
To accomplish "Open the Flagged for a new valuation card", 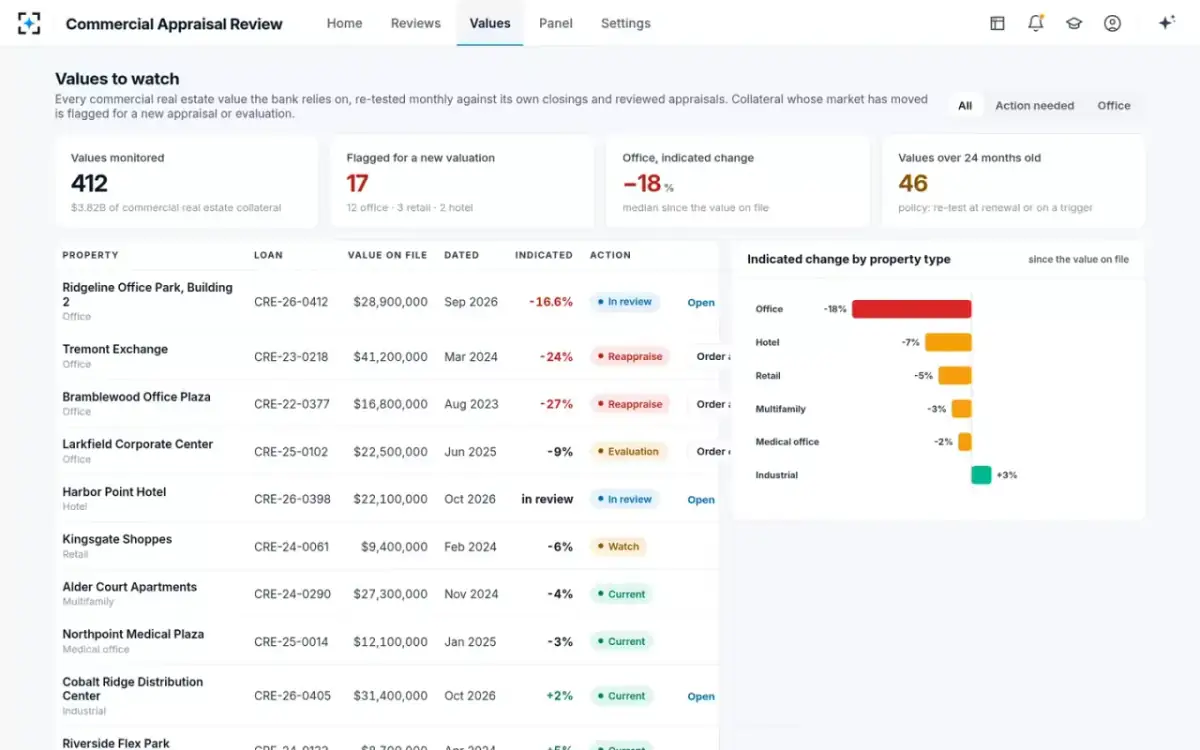I will point(462,182).
